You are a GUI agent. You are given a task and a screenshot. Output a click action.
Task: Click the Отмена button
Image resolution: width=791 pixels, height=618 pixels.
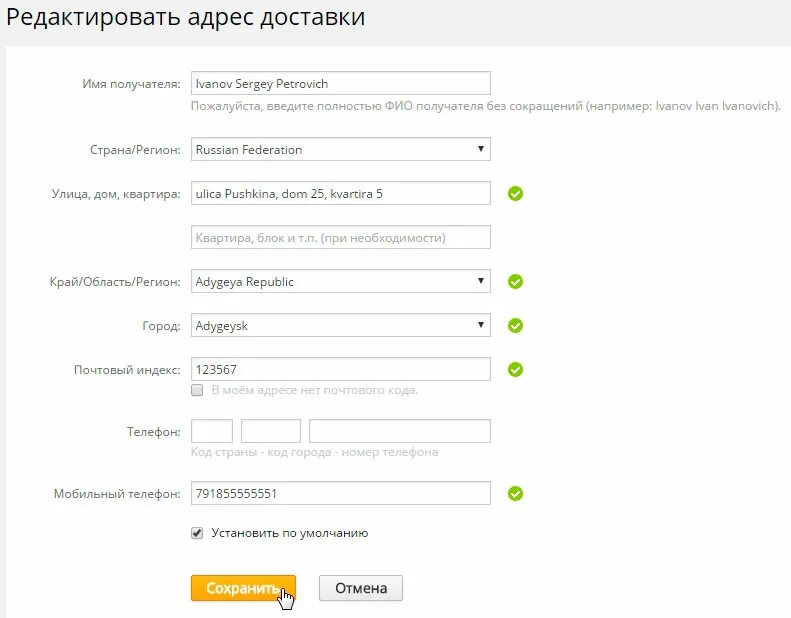[x=360, y=588]
